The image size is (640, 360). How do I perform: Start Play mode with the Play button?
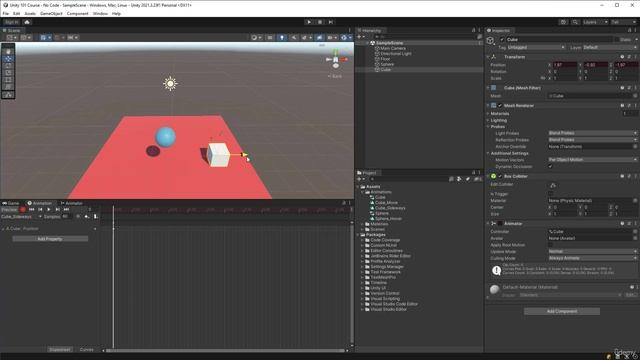tap(309, 22)
